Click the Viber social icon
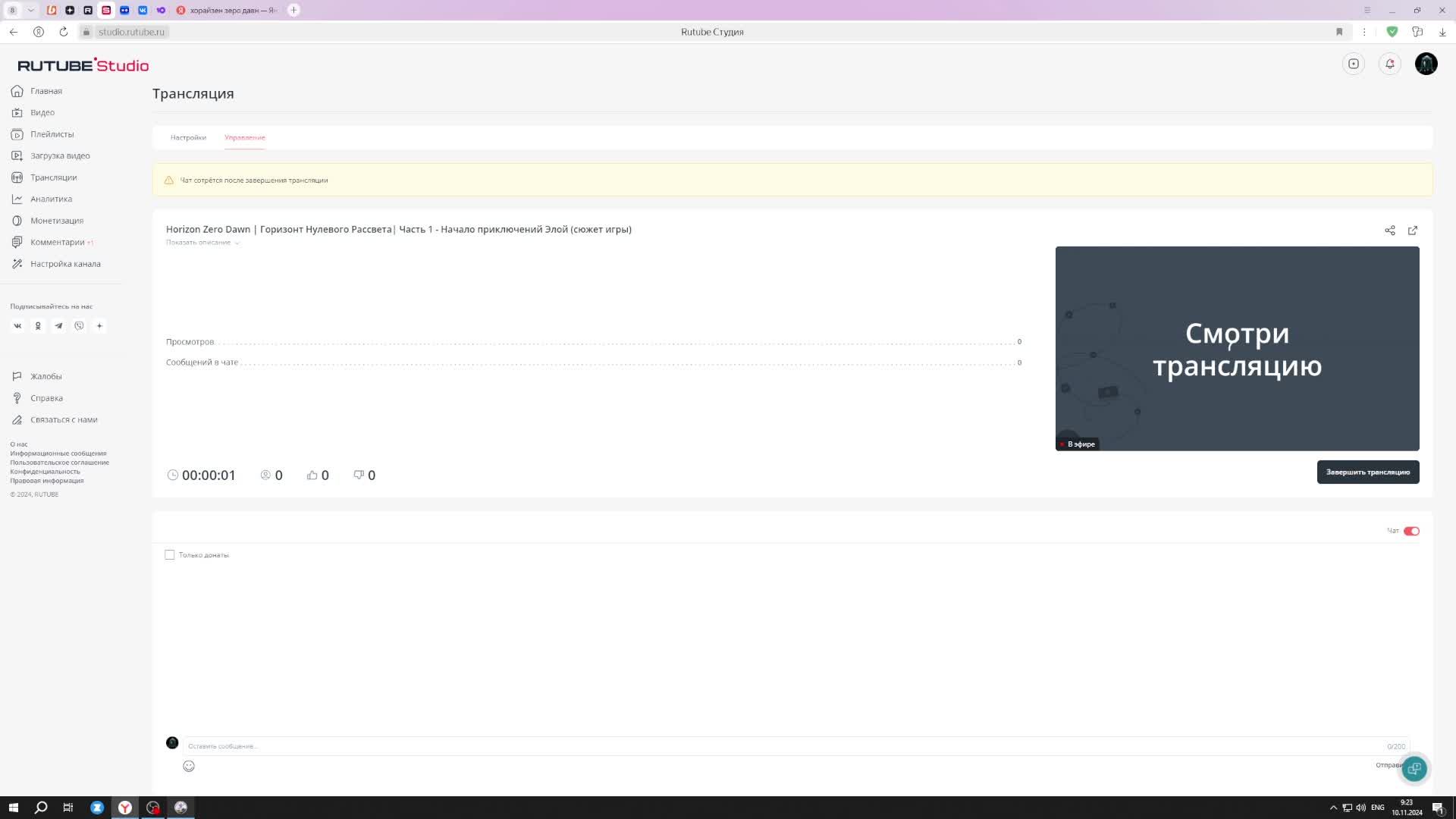This screenshot has height=819, width=1456. (79, 326)
